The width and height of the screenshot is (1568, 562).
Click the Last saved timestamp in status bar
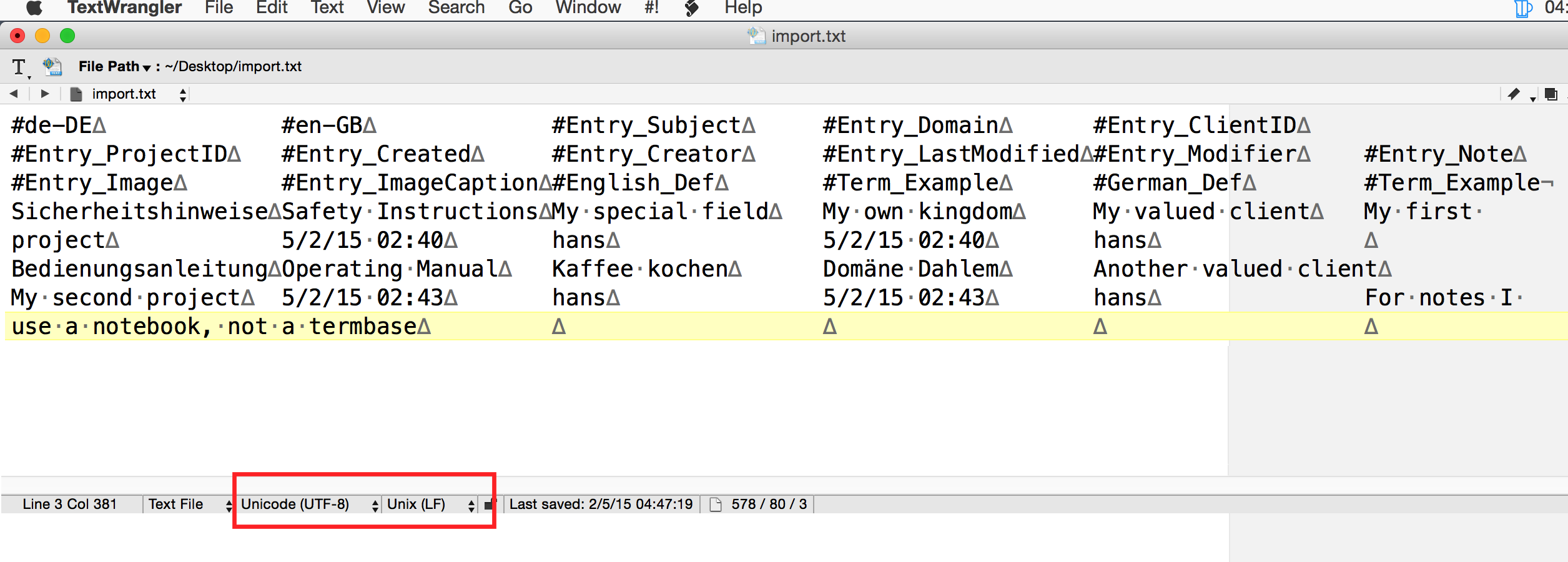601,505
